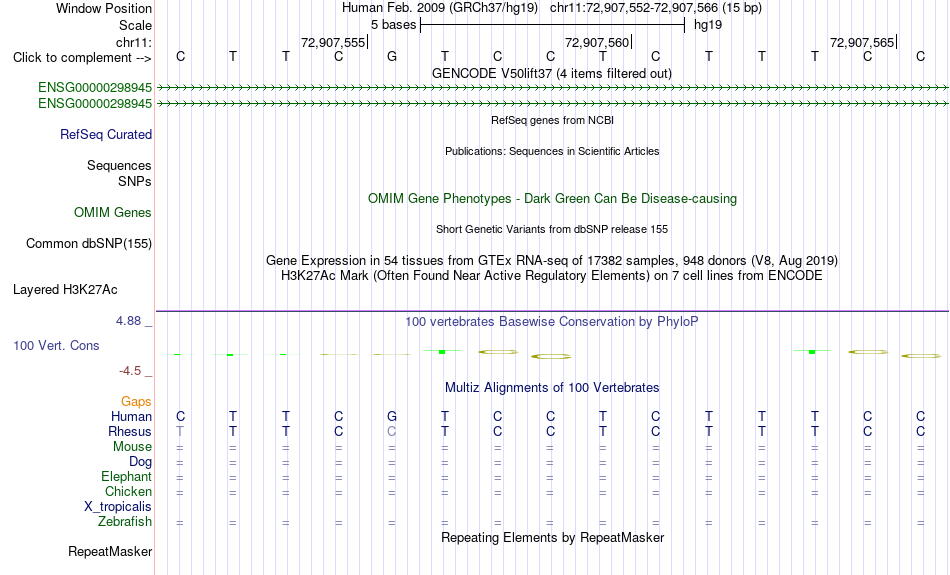950x575 pixels.
Task: Click the 72,907,565 position marker
Action: point(863,42)
